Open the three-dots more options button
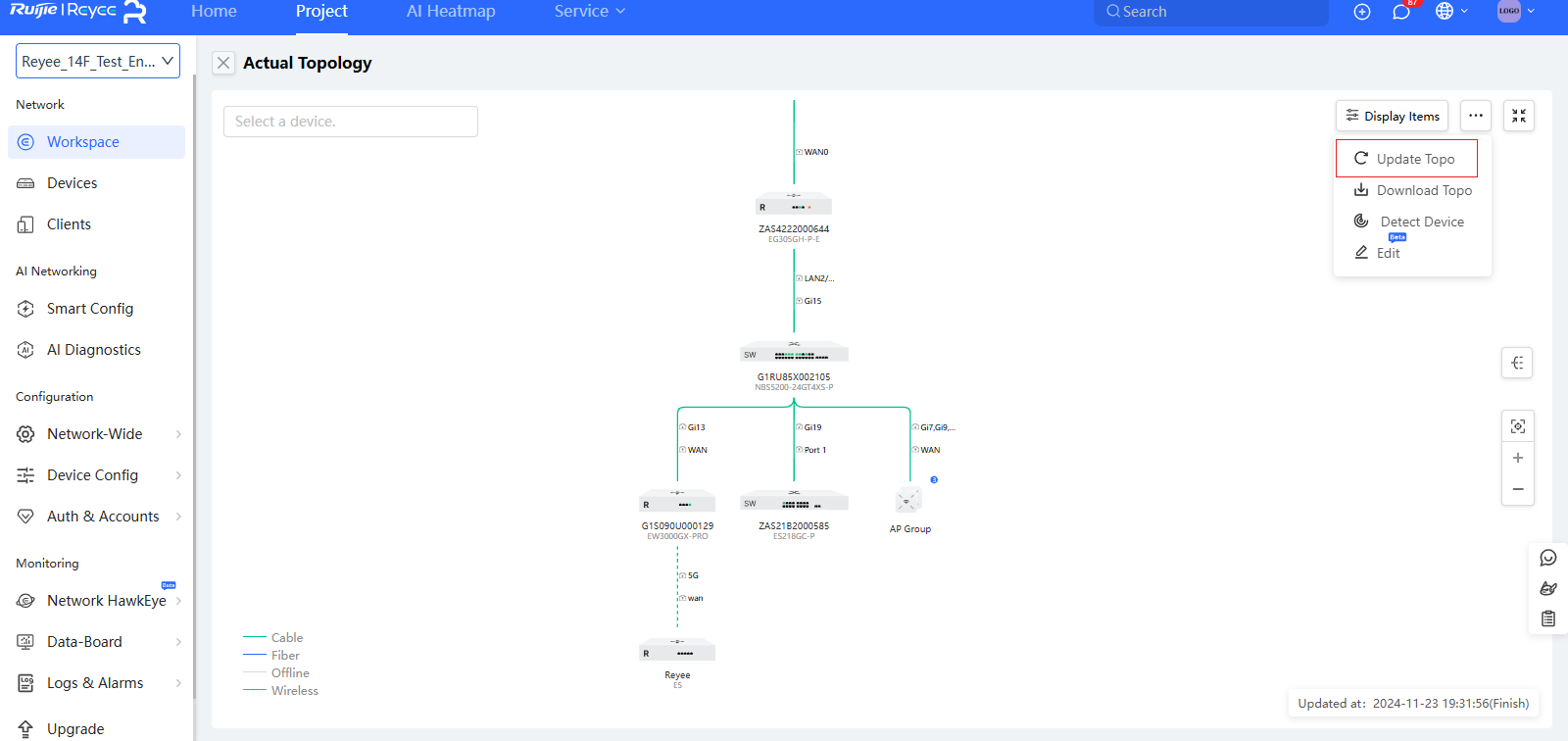The width and height of the screenshot is (1568, 741). click(1475, 116)
